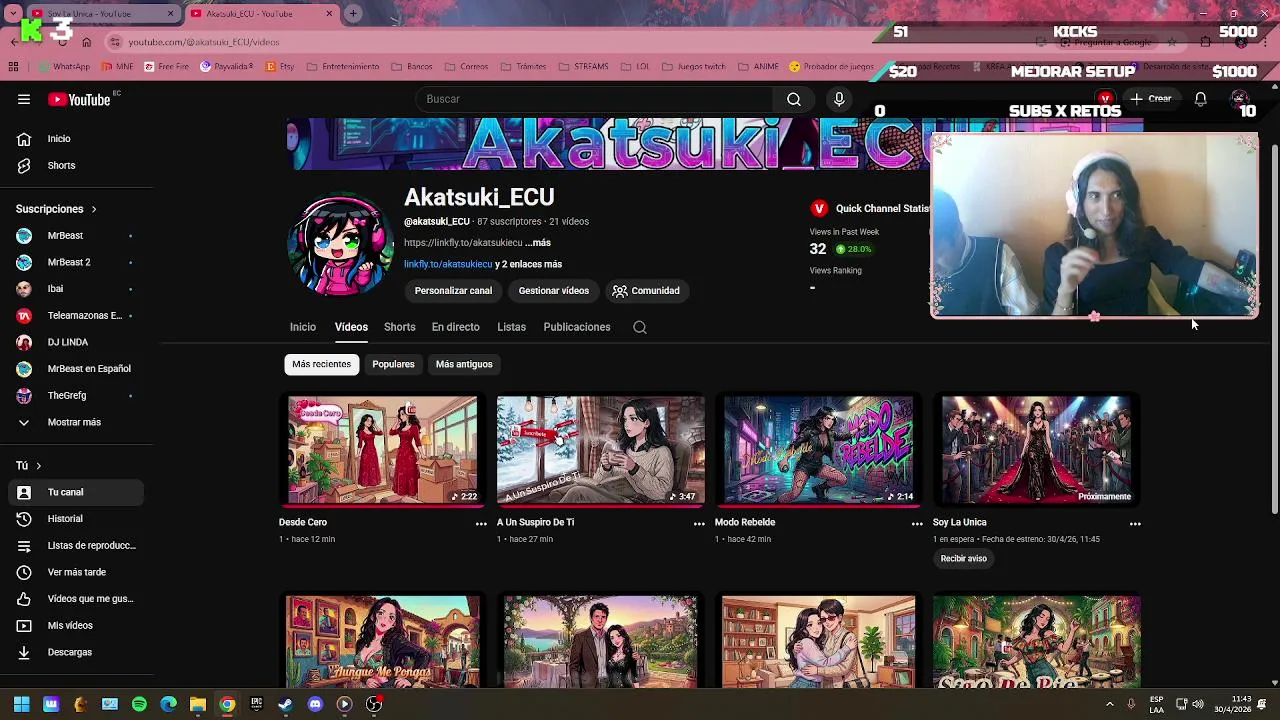Open options menu for Desde Cero

(x=481, y=523)
